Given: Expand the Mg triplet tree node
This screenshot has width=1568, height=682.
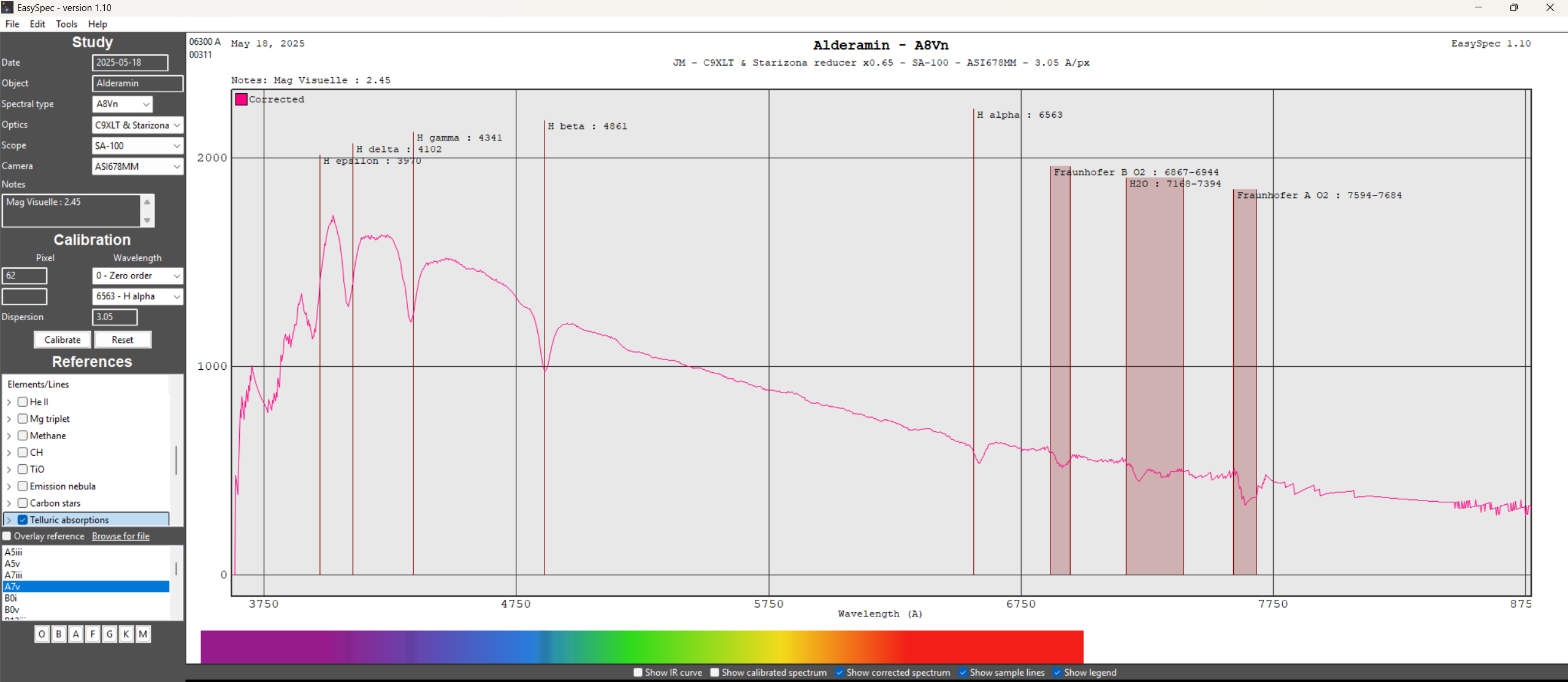Looking at the screenshot, I should pos(9,419).
